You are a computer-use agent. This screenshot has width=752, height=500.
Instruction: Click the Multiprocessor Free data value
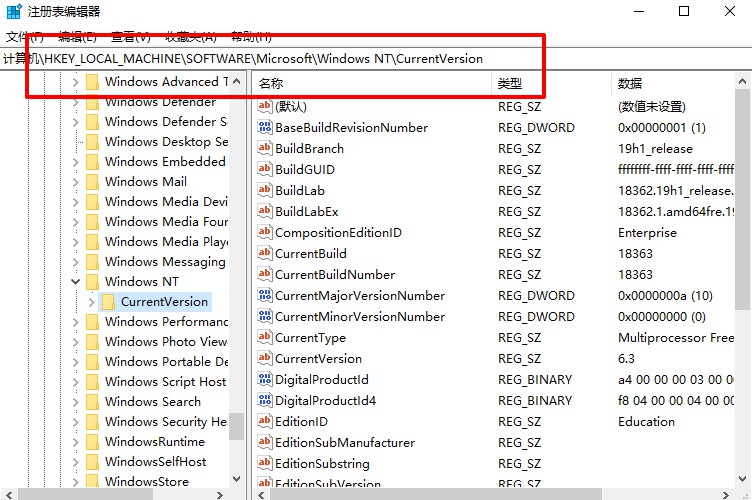(675, 337)
